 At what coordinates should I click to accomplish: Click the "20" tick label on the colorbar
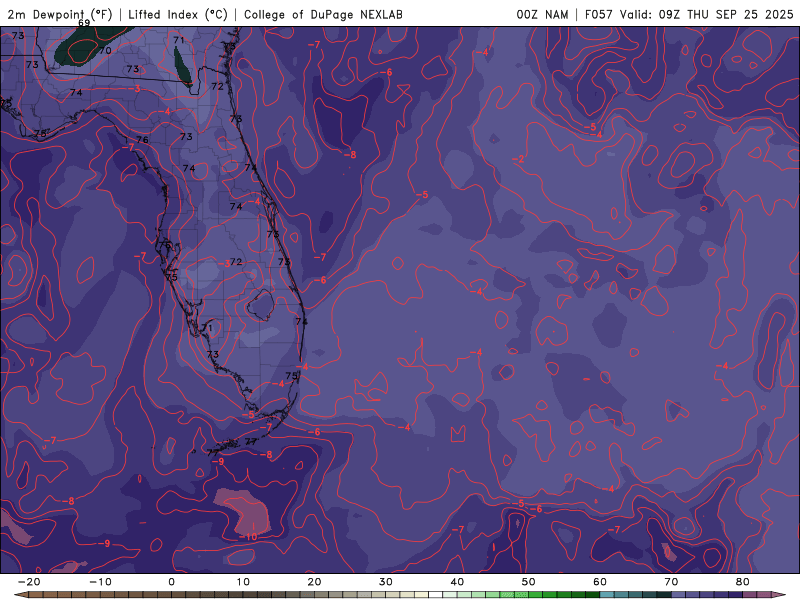click(314, 582)
